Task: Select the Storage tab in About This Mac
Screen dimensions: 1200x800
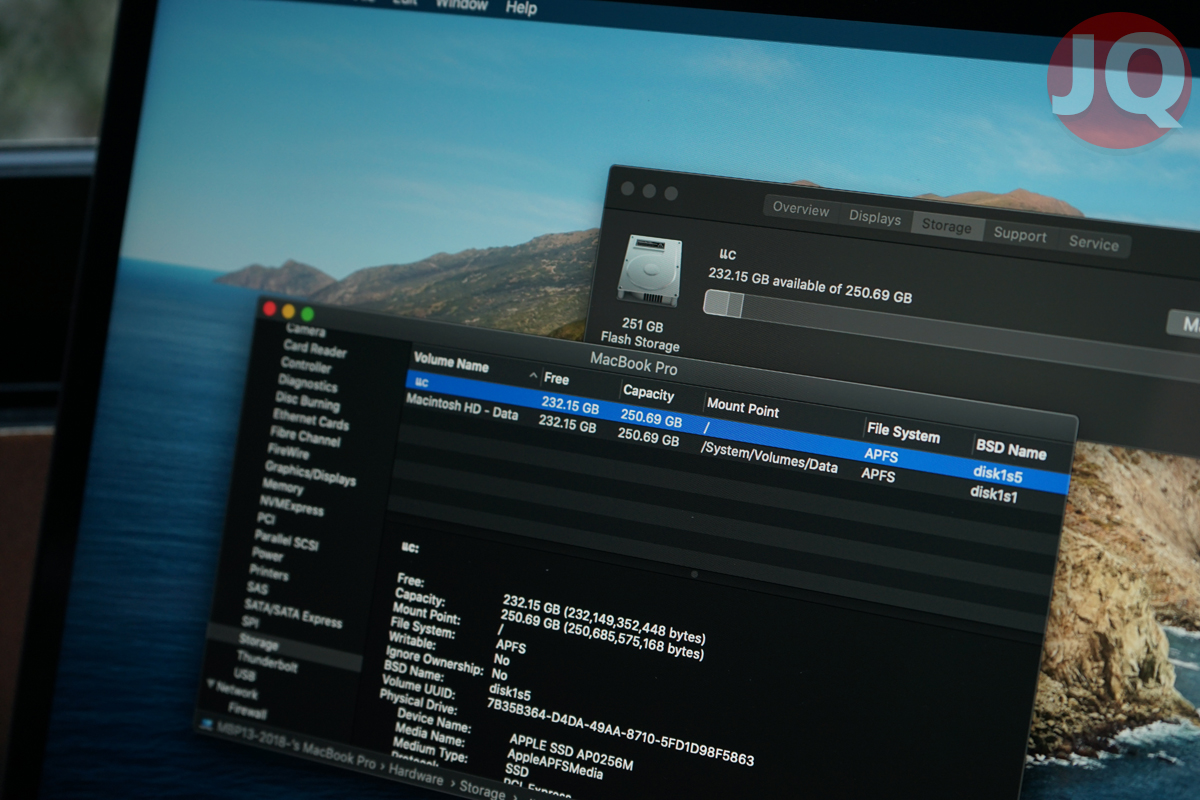Action: click(946, 226)
